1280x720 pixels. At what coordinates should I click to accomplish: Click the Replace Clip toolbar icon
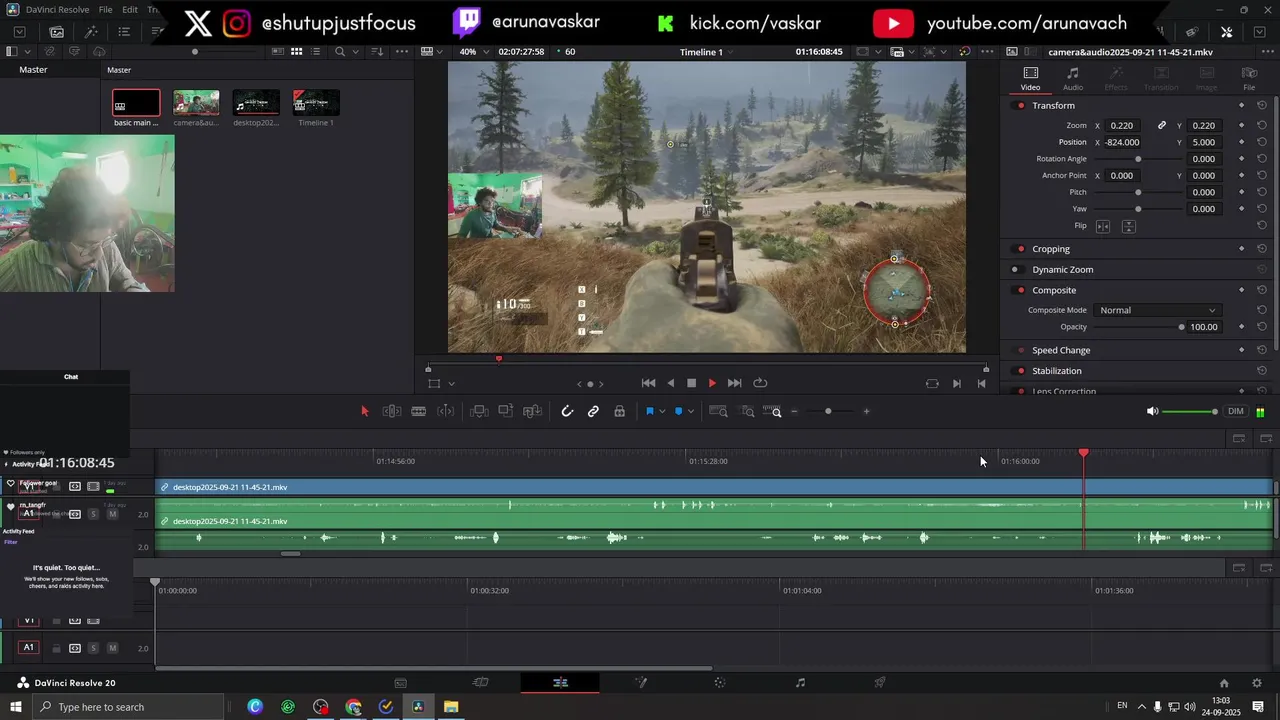tap(533, 411)
